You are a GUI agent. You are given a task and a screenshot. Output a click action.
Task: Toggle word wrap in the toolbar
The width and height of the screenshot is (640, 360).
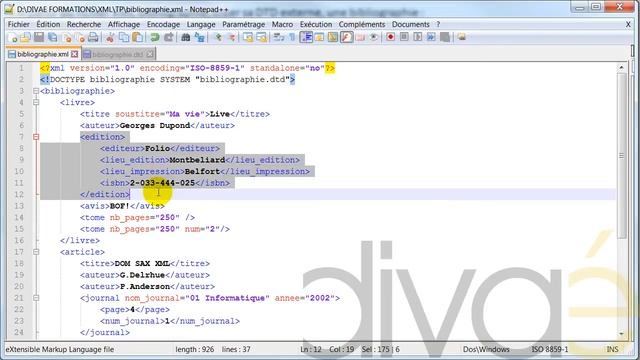point(279,38)
